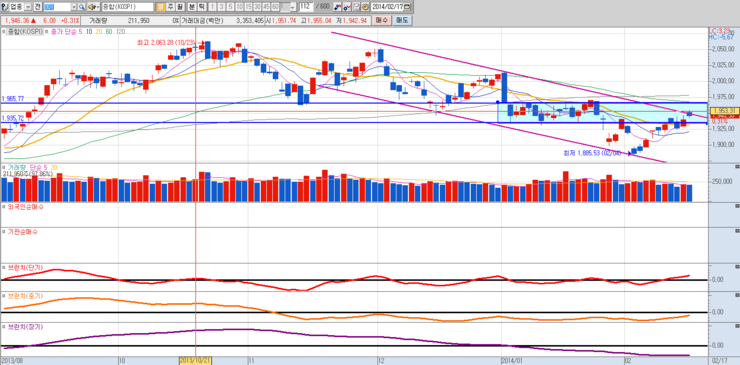Select the 3 interval button

point(221,7)
